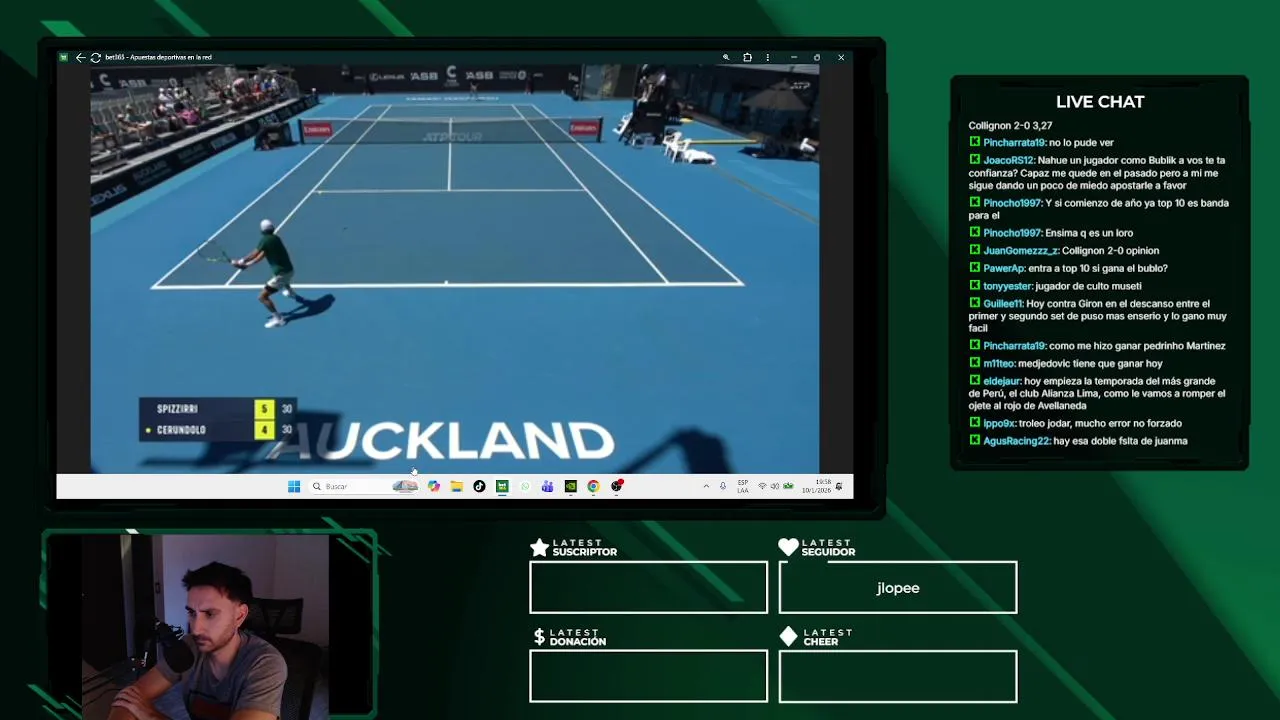Open the clock and date in the taskbar

click(x=816, y=486)
